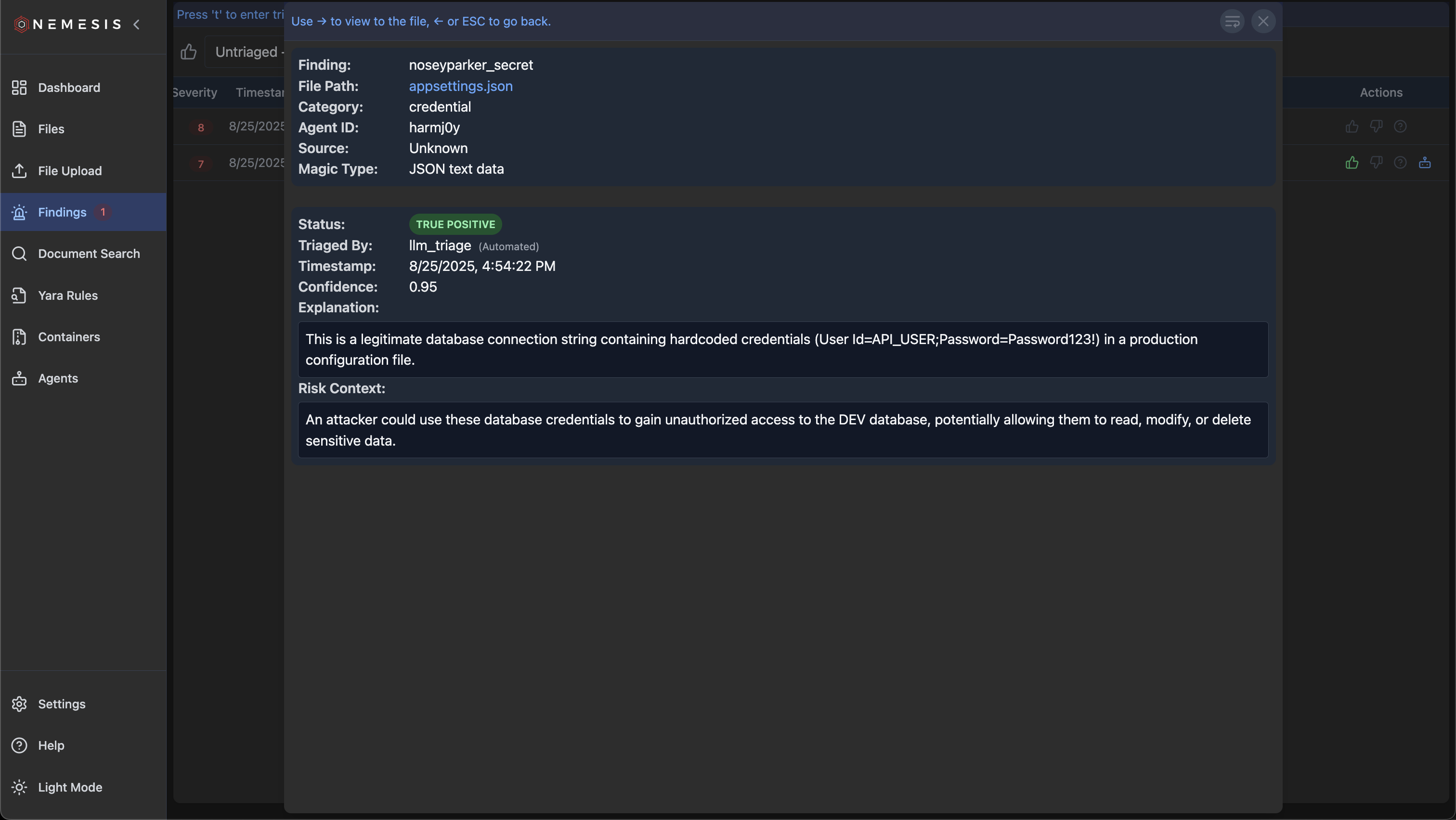Click the Yara Rules icon

(19, 295)
